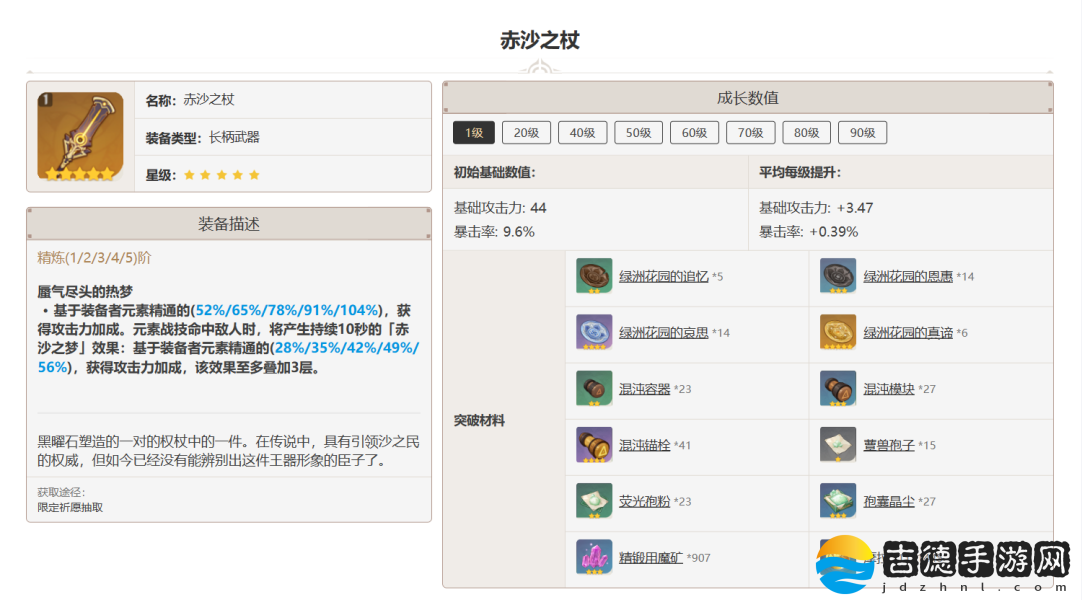Viewport: 1082px width, 600px height.
Task: Click the 蕈兽孢子 material icon
Action: pyautogui.click(x=838, y=445)
